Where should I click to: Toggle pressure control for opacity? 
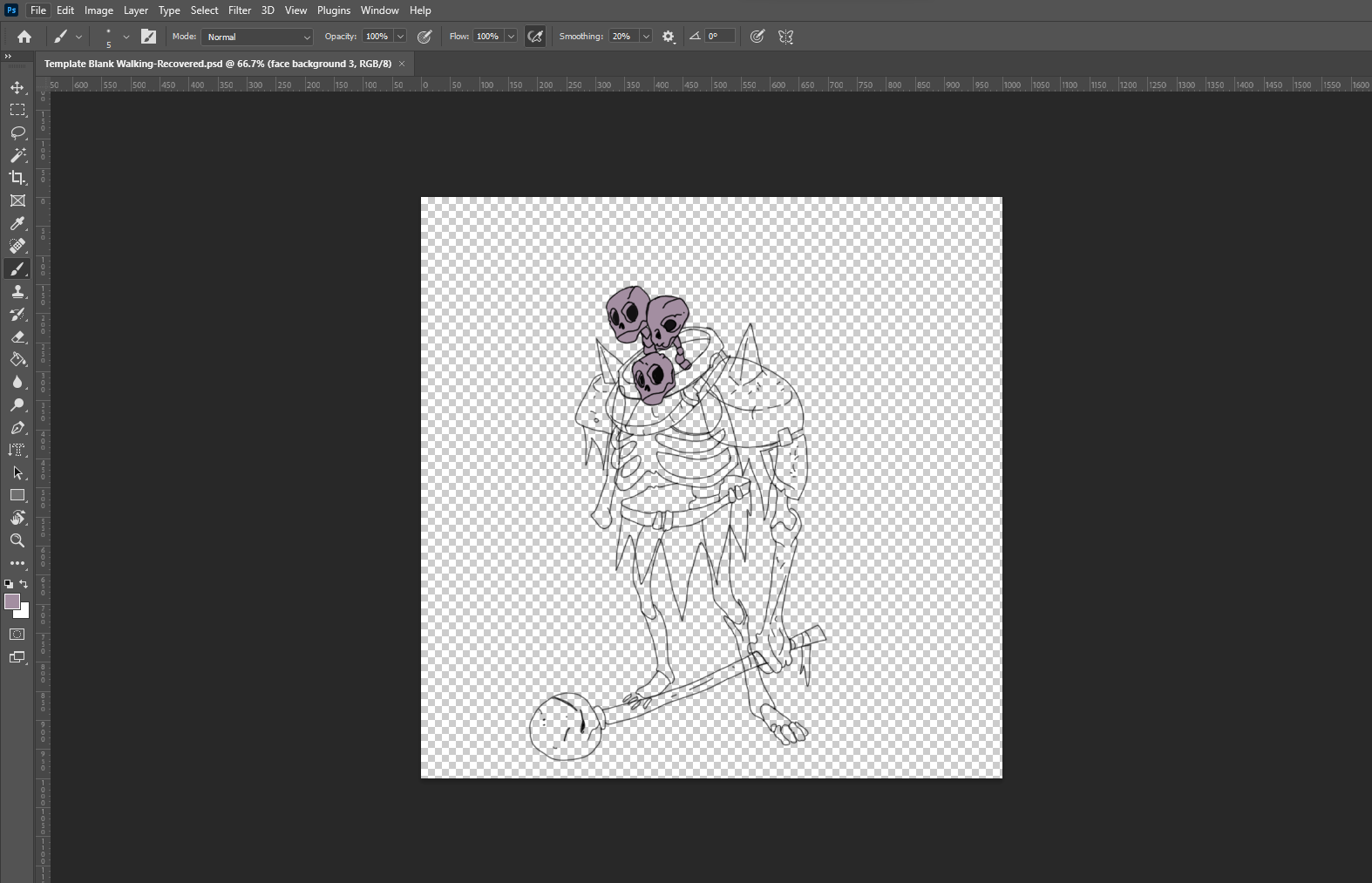(425, 37)
